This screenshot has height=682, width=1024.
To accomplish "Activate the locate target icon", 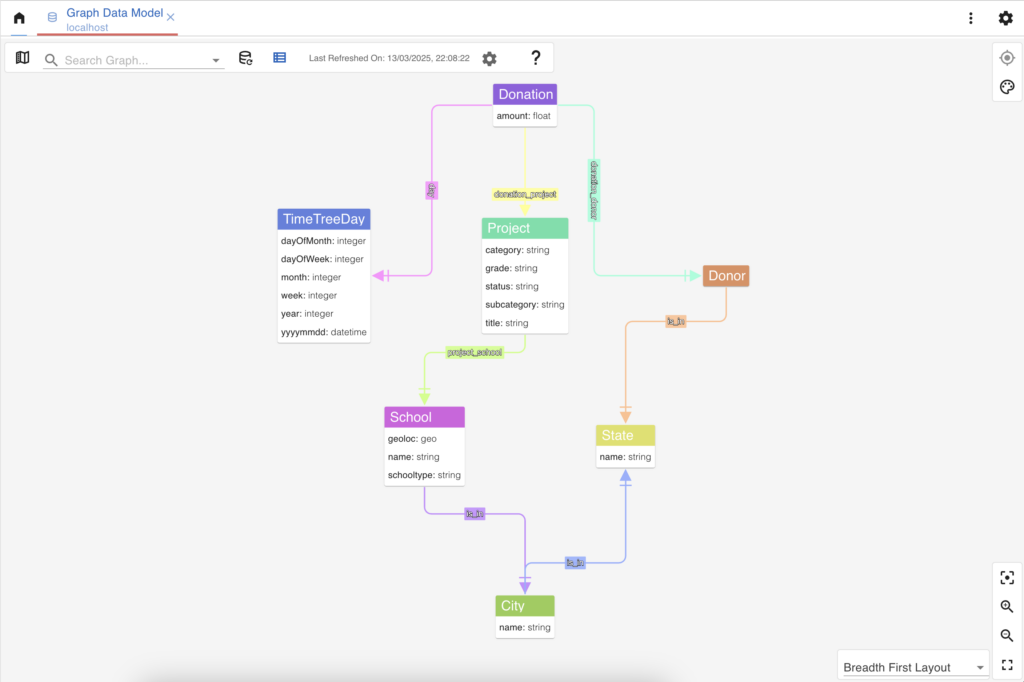I will [1007, 57].
